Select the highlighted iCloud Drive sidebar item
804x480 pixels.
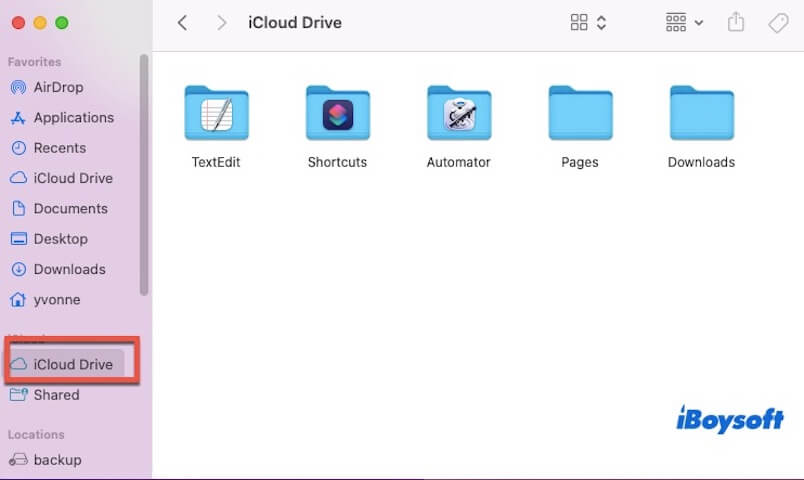coord(72,364)
